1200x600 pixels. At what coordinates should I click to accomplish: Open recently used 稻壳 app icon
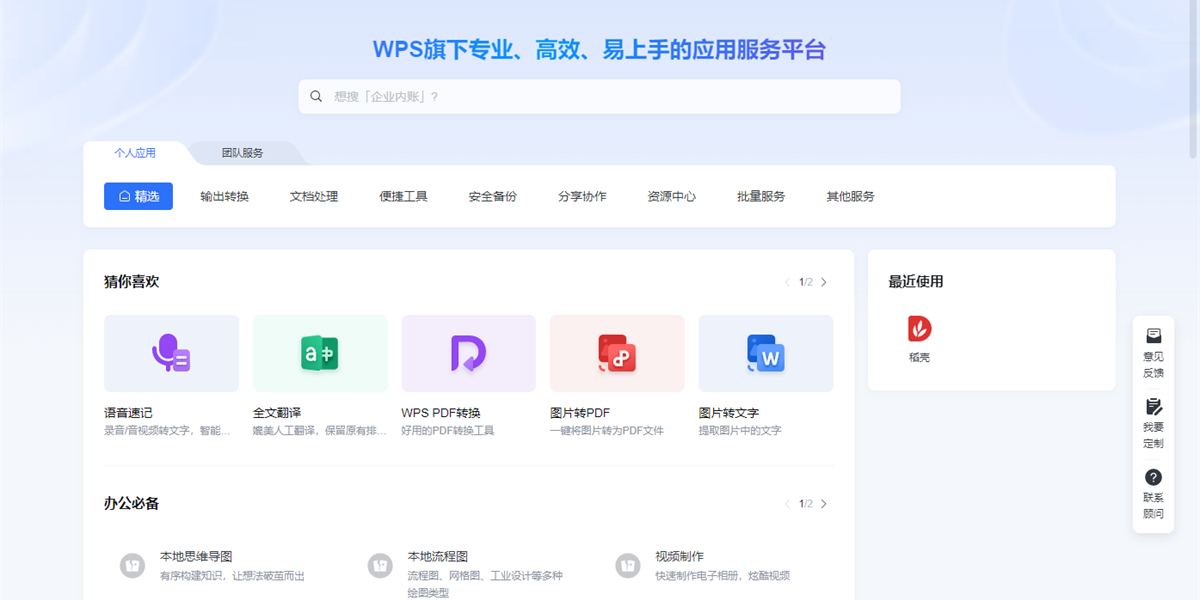[917, 330]
